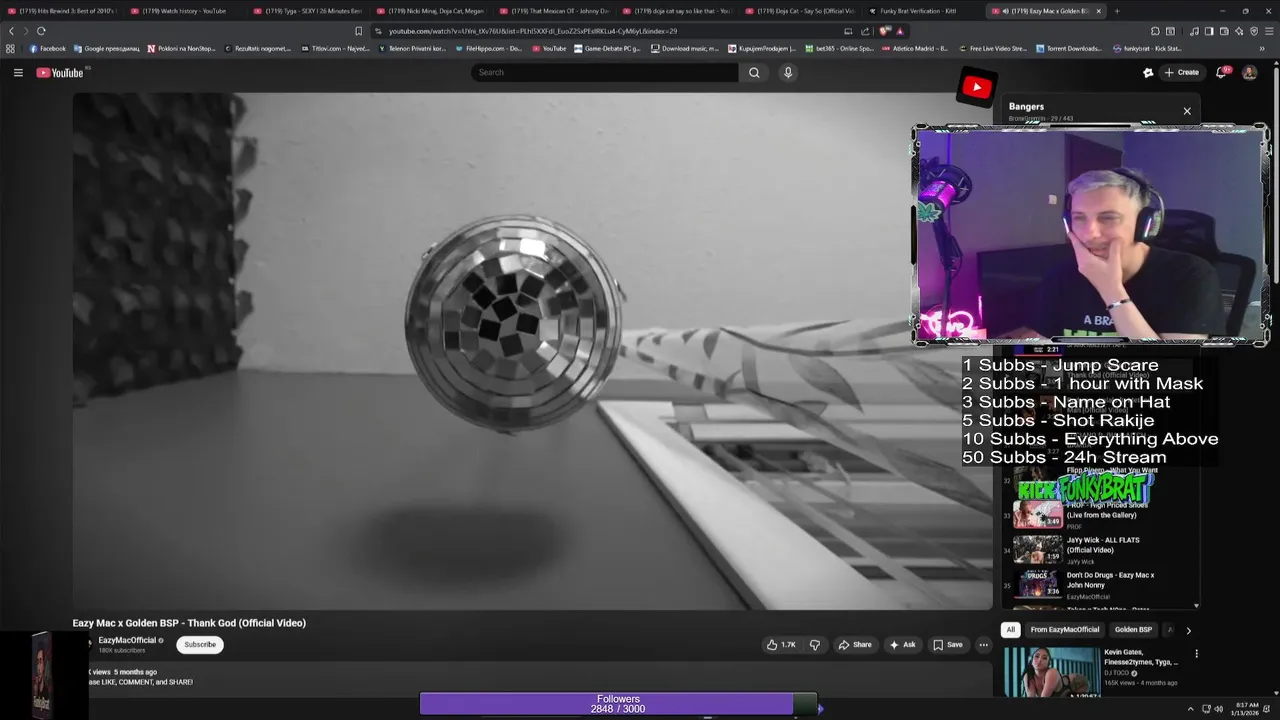The width and height of the screenshot is (1280, 720).
Task: Go back with browser back arrow
Action: click(12, 31)
